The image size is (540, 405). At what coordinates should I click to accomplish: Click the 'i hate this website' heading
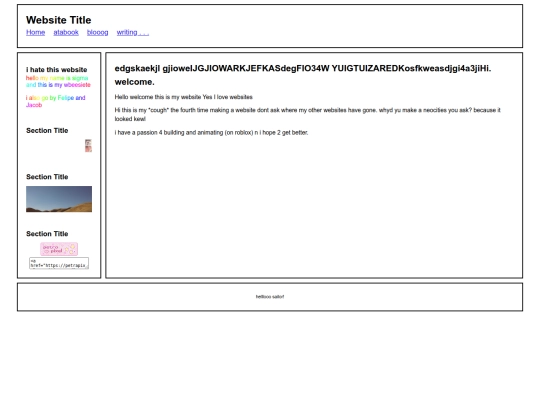(56, 70)
